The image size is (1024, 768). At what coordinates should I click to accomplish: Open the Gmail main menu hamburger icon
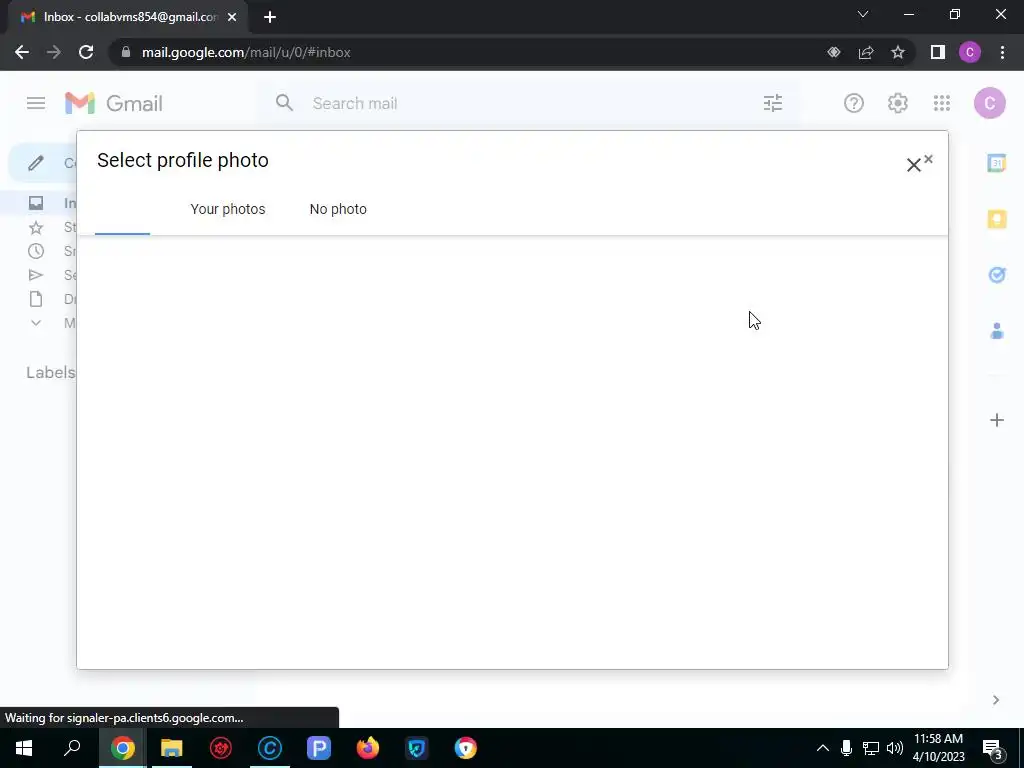(36, 103)
